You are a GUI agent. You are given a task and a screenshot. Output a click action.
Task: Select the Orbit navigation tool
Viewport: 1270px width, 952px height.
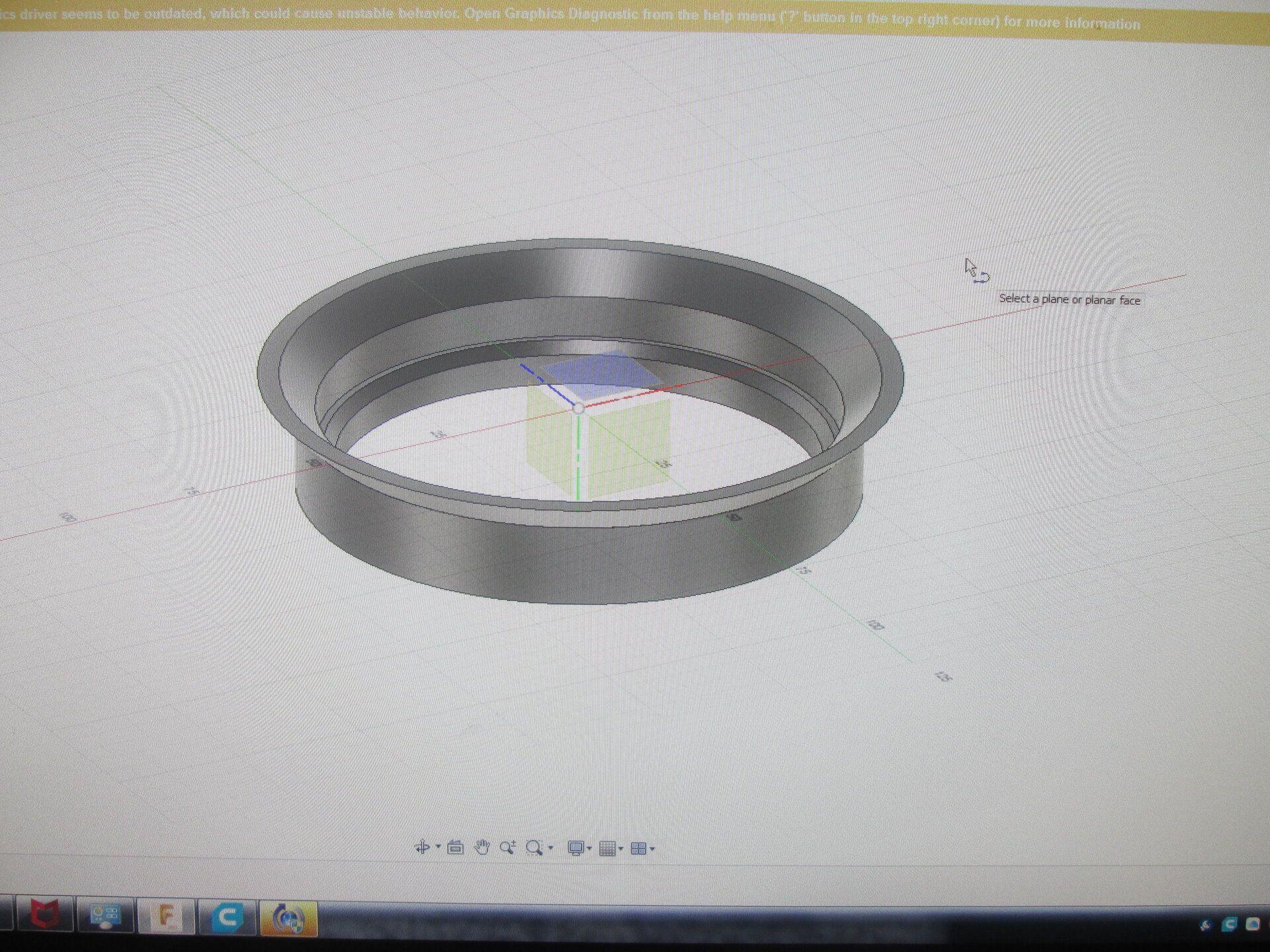pos(422,847)
